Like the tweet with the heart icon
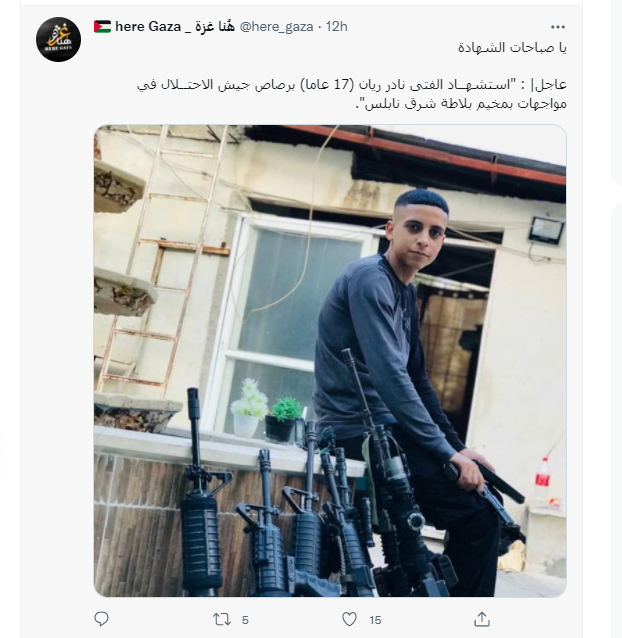Viewport: 622px width, 638px height. (349, 620)
